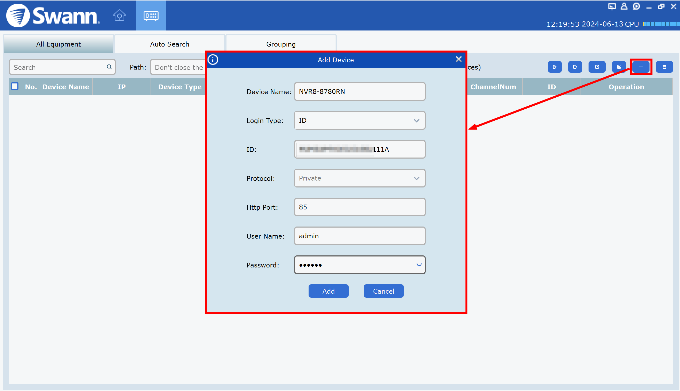Click the info icon in Add Device dialog

click(x=213, y=59)
